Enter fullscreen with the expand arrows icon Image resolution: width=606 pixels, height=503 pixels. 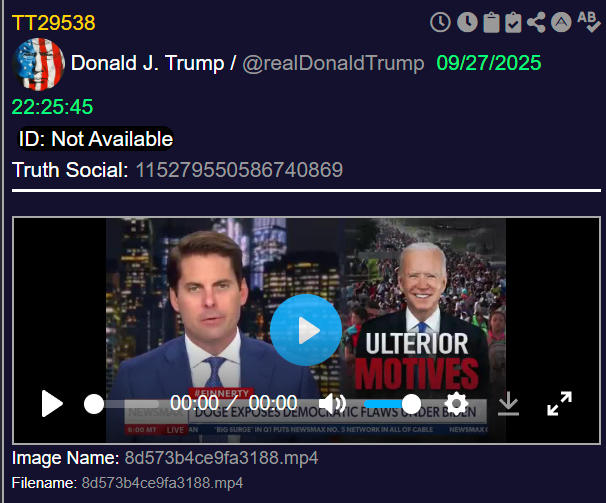click(x=559, y=404)
